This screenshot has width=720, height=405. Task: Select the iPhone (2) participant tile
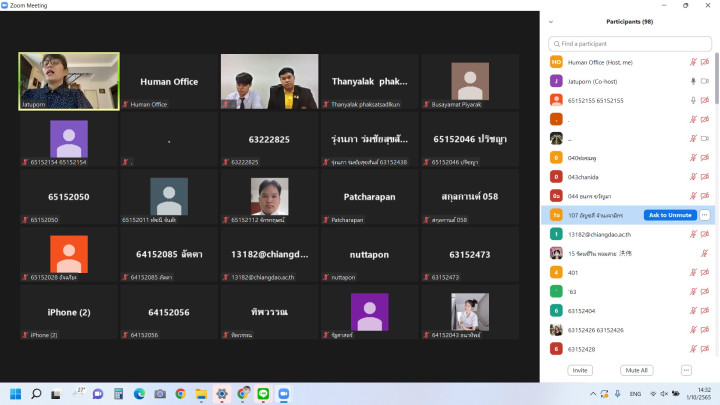click(69, 312)
